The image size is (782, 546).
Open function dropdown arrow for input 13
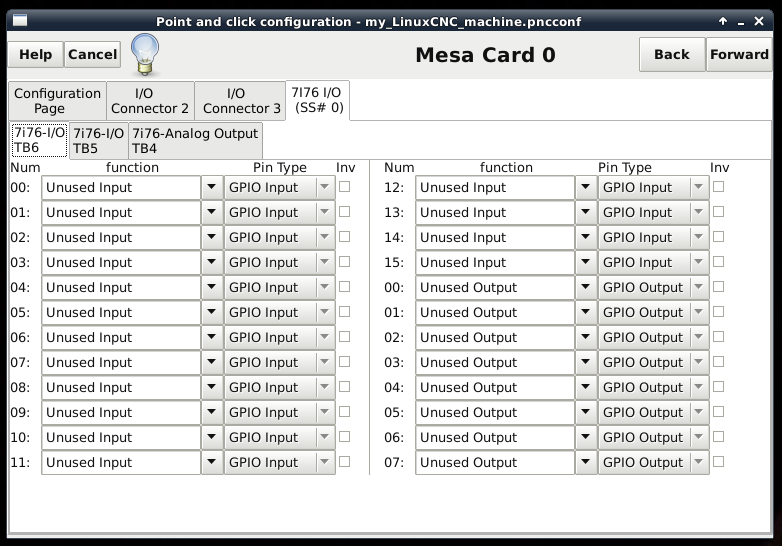(x=586, y=212)
